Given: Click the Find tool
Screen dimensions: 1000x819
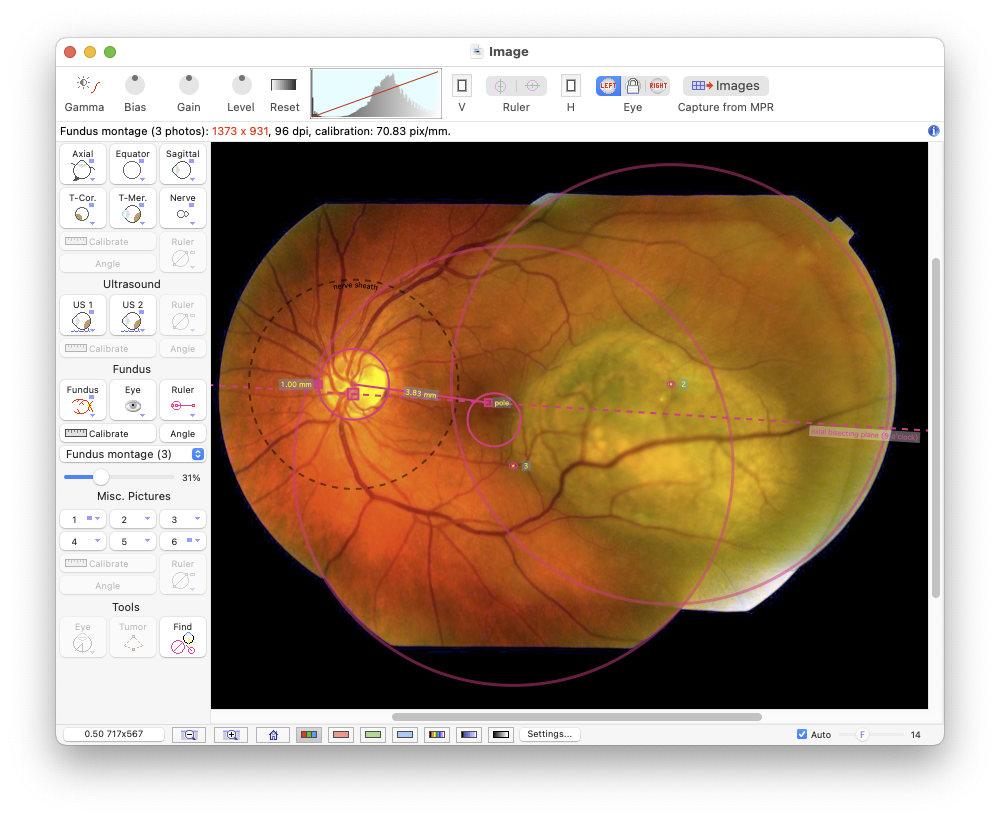Looking at the screenshot, I should coord(182,637).
